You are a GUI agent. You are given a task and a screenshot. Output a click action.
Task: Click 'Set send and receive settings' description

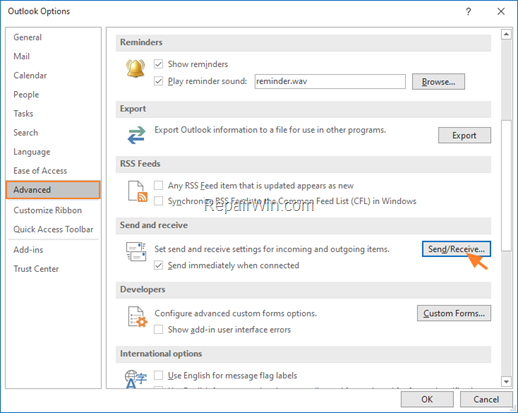tap(272, 249)
